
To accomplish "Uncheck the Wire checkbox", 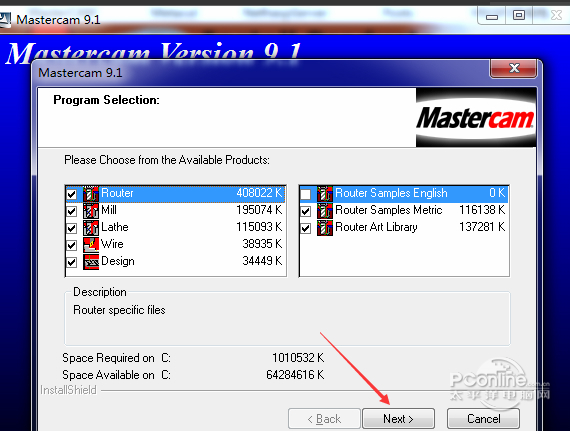I will (72, 245).
